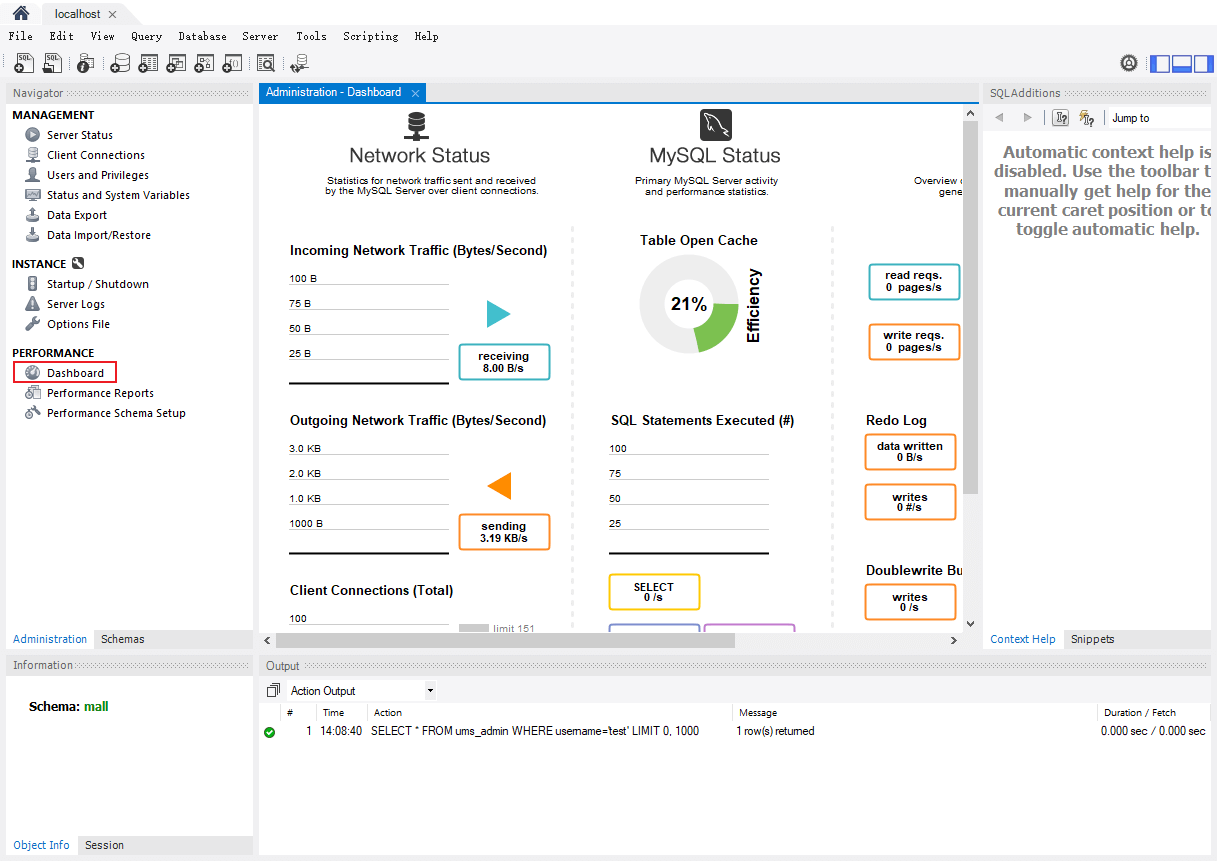
Task: Open the object inspector toolbar icon
Action: [85, 63]
